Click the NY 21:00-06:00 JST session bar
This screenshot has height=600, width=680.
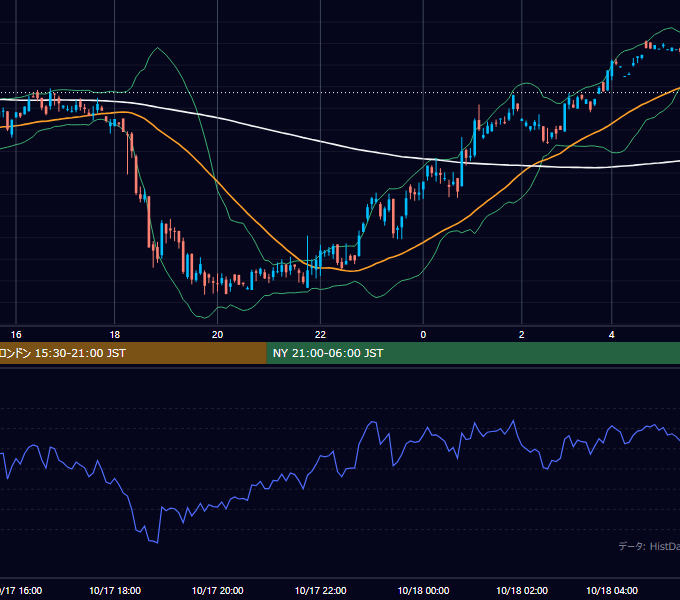pos(473,353)
